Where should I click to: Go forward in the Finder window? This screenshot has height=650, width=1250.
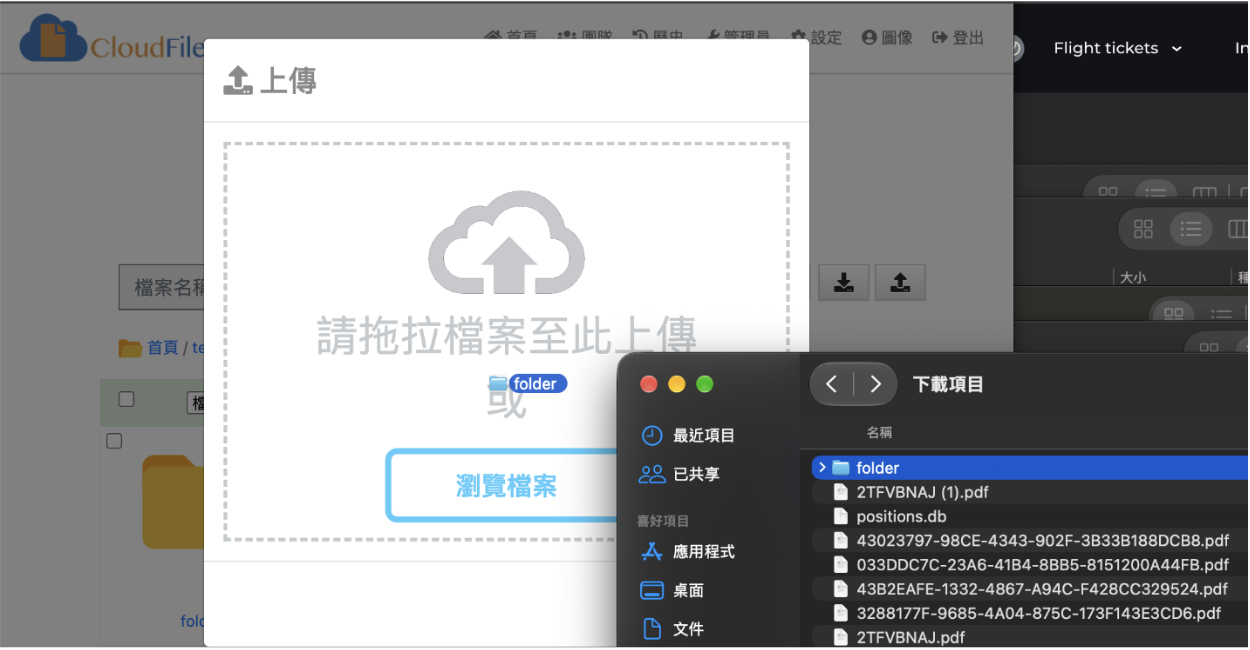click(x=875, y=384)
